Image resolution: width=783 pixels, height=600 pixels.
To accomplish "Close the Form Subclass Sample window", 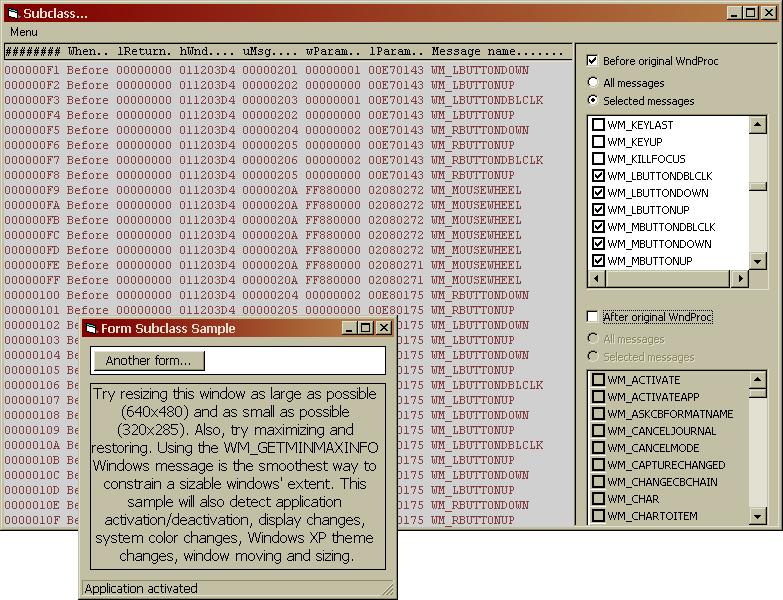I will 384,328.
